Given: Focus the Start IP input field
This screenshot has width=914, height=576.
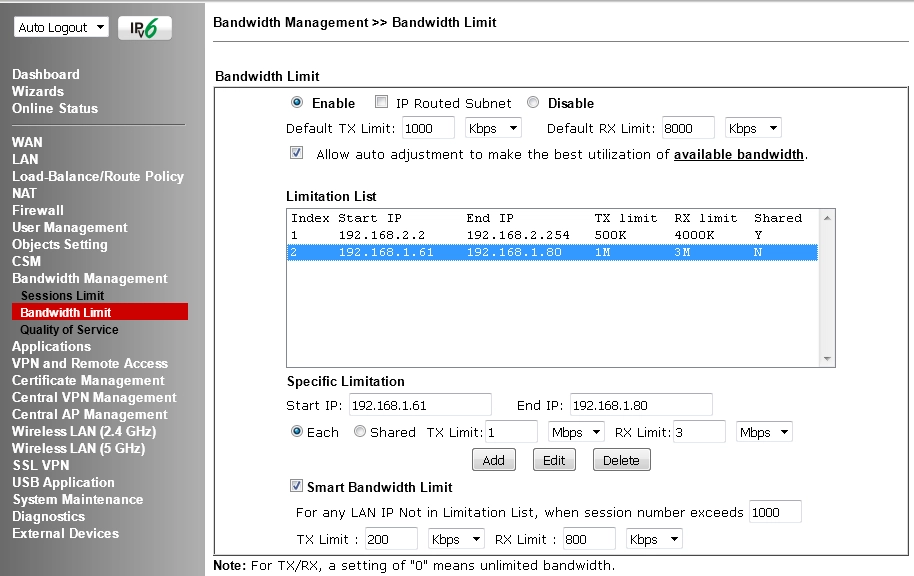Looking at the screenshot, I should pyautogui.click(x=420, y=405).
